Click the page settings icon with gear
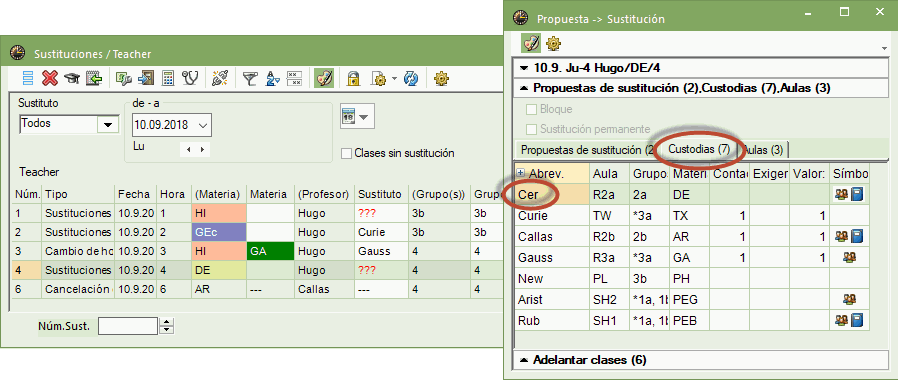Viewport: 898px width, 380px height. click(x=379, y=78)
